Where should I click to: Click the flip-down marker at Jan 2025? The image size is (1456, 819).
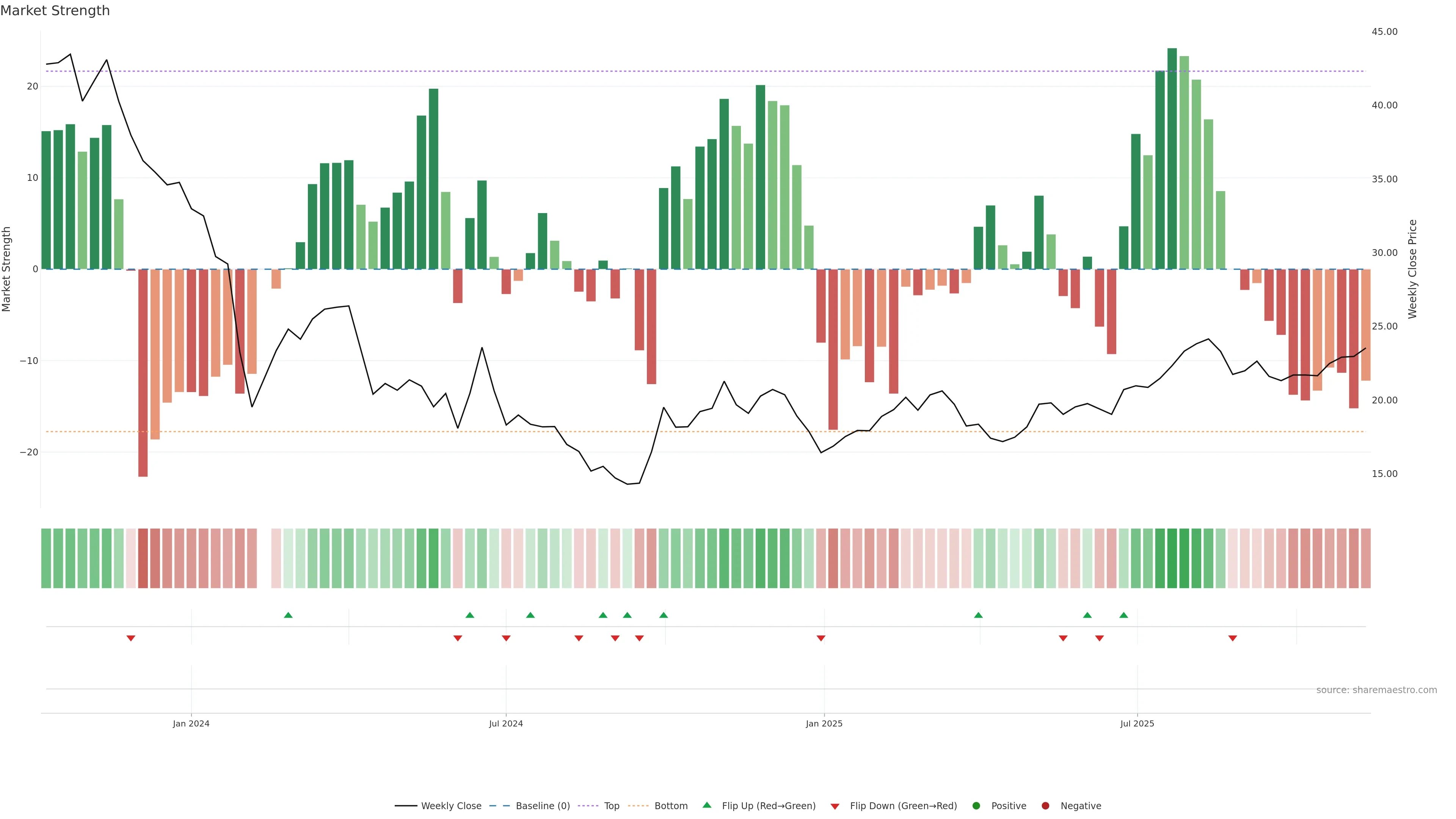pos(821,638)
